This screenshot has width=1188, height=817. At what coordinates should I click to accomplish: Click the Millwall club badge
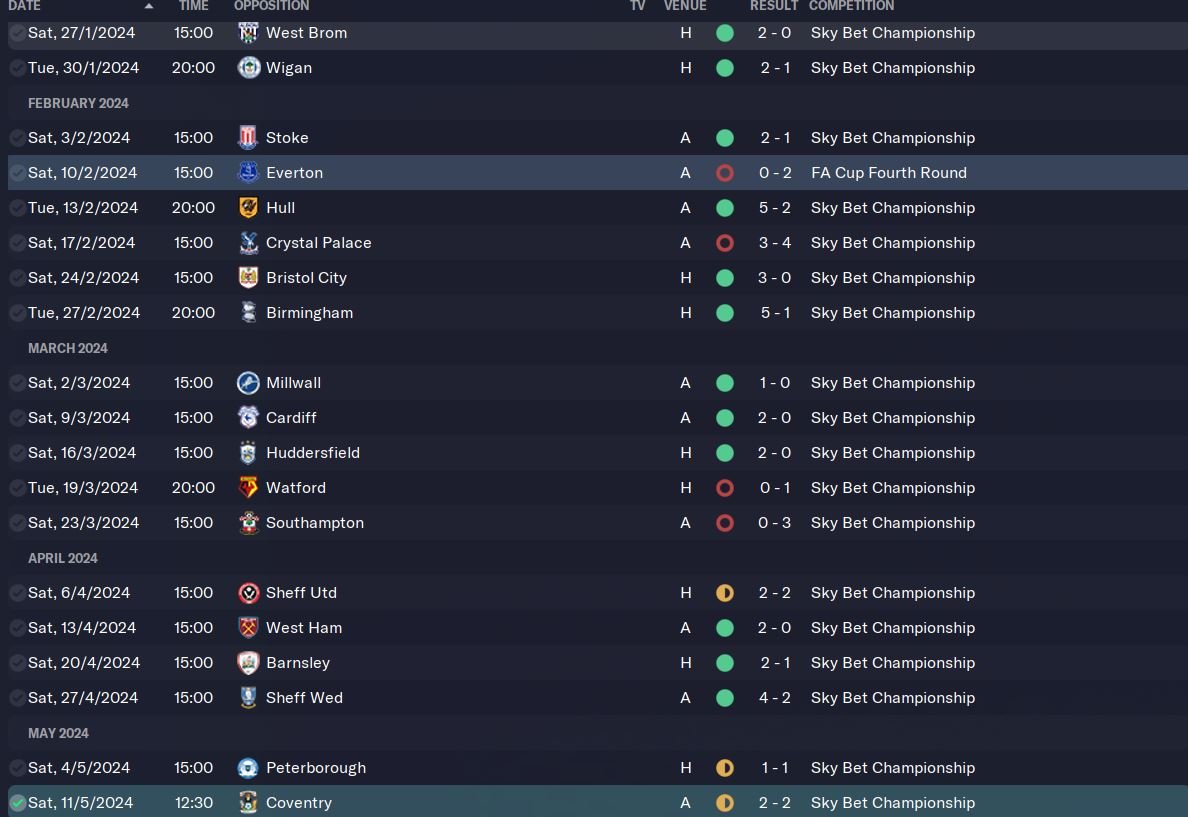248,383
